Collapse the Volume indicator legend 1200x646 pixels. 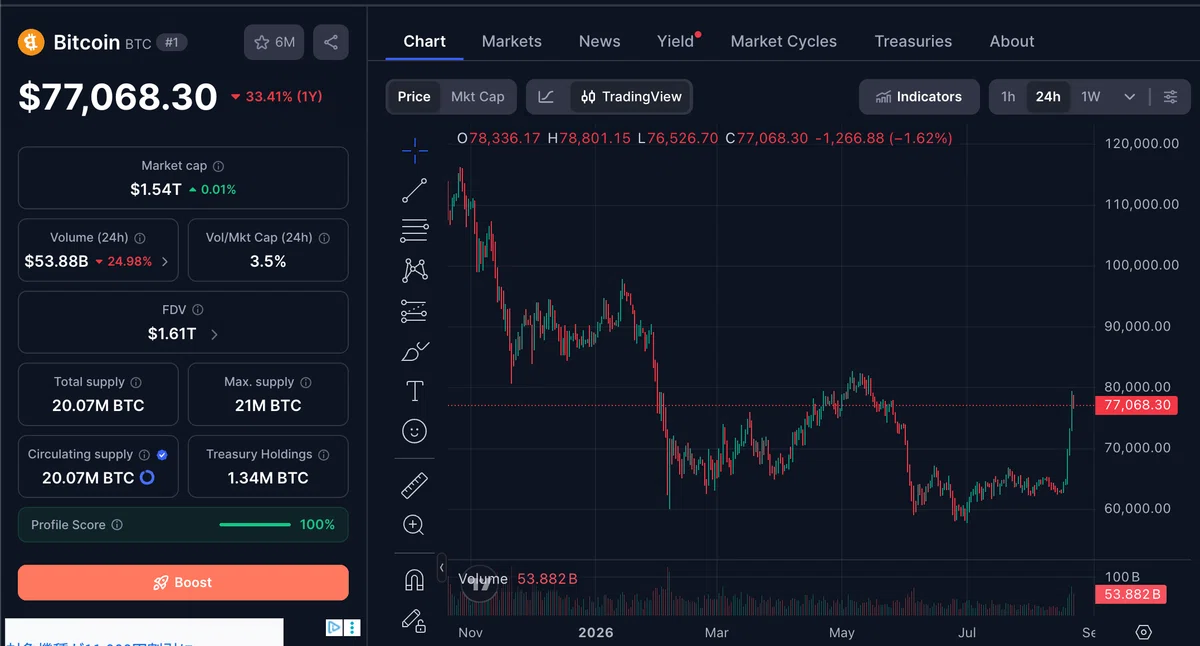point(443,568)
